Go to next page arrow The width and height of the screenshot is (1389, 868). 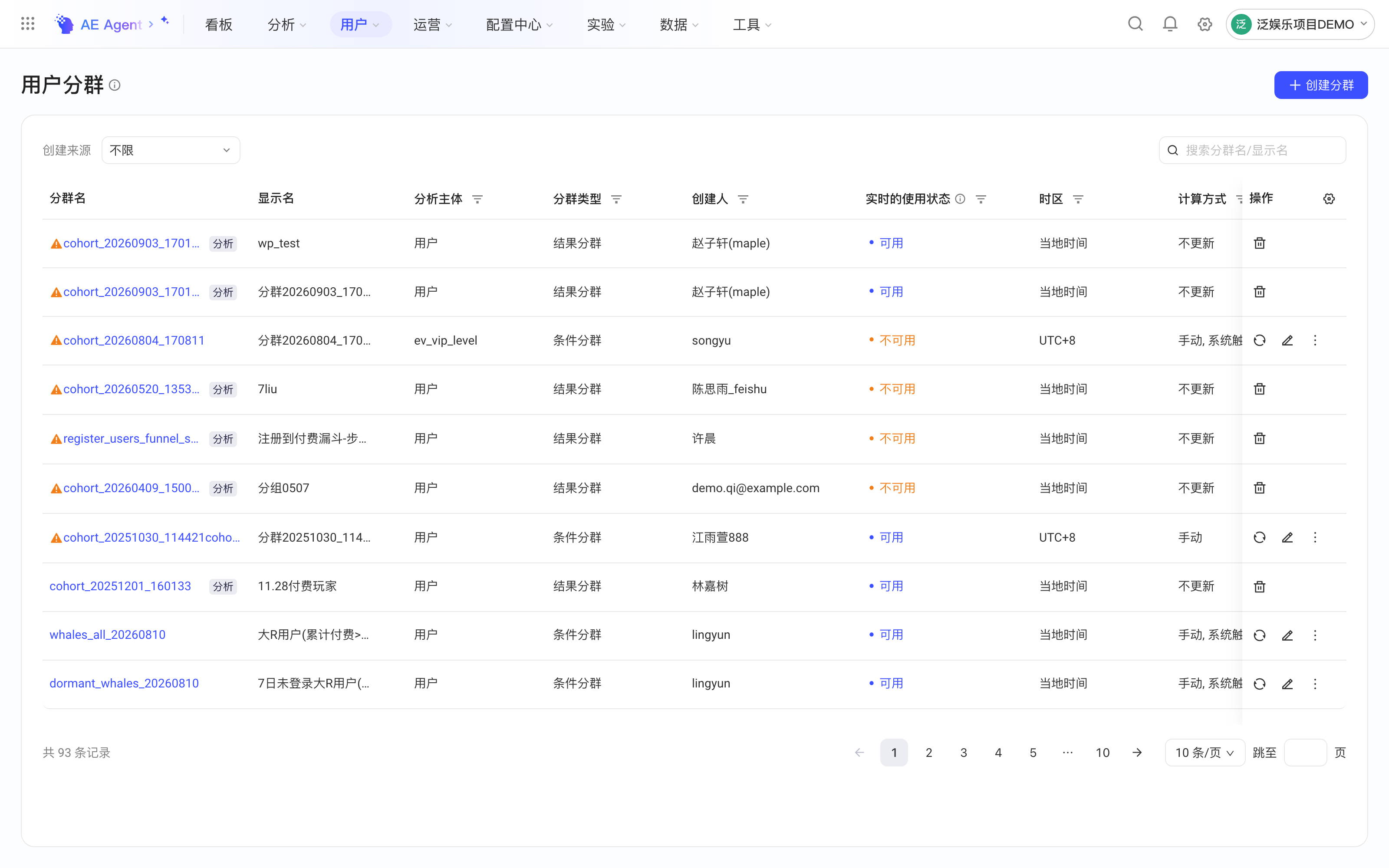tap(1137, 753)
